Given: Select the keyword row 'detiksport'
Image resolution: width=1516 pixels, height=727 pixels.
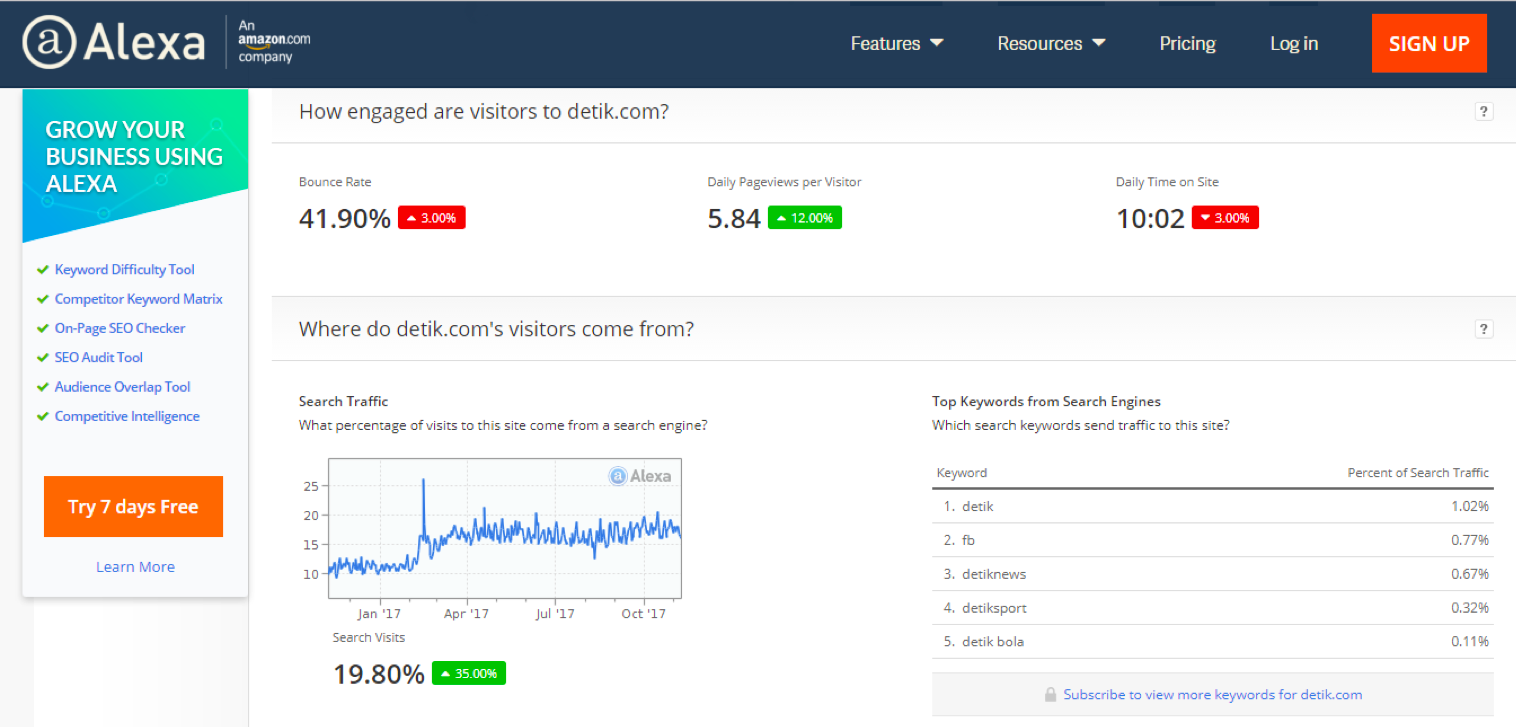Looking at the screenshot, I should [x=1213, y=608].
